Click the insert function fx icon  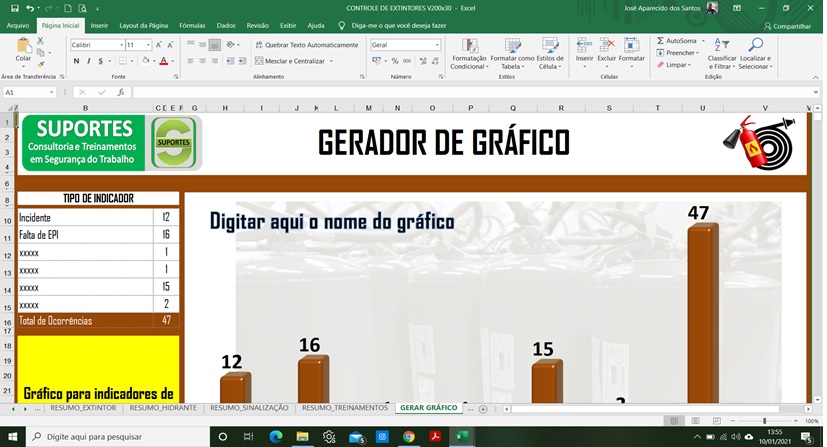(121, 92)
